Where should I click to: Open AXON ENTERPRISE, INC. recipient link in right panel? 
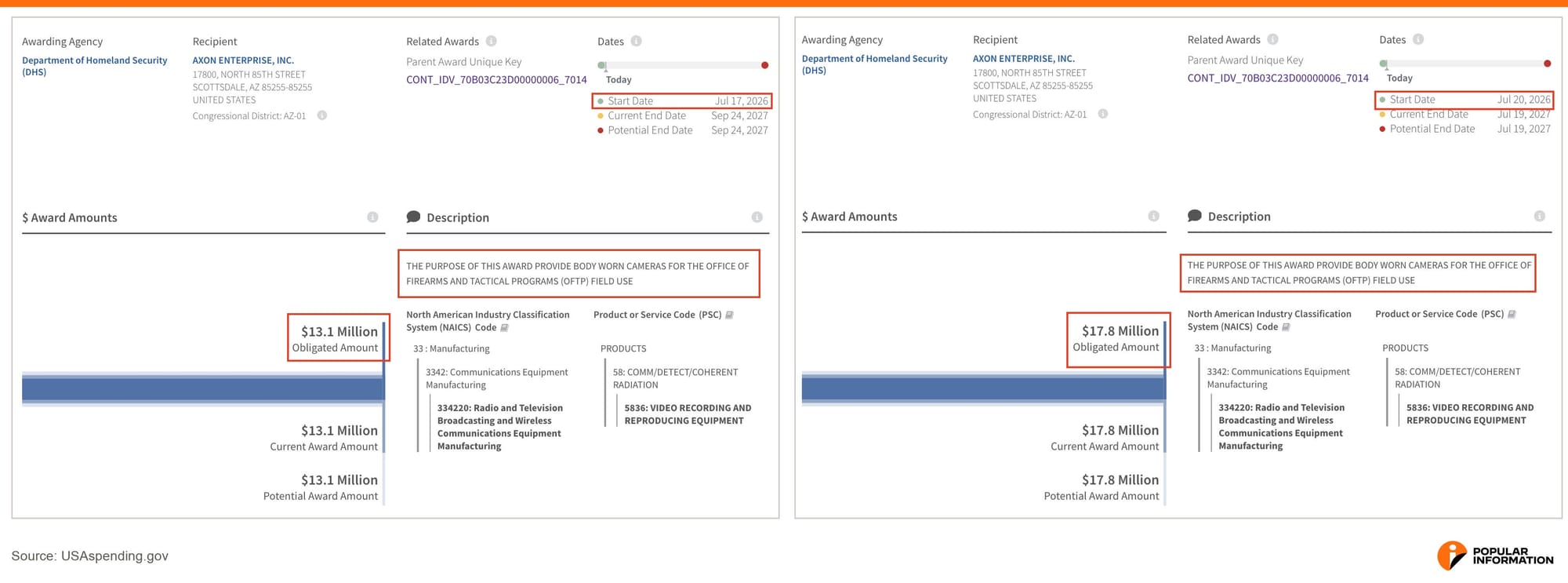pos(1024,59)
